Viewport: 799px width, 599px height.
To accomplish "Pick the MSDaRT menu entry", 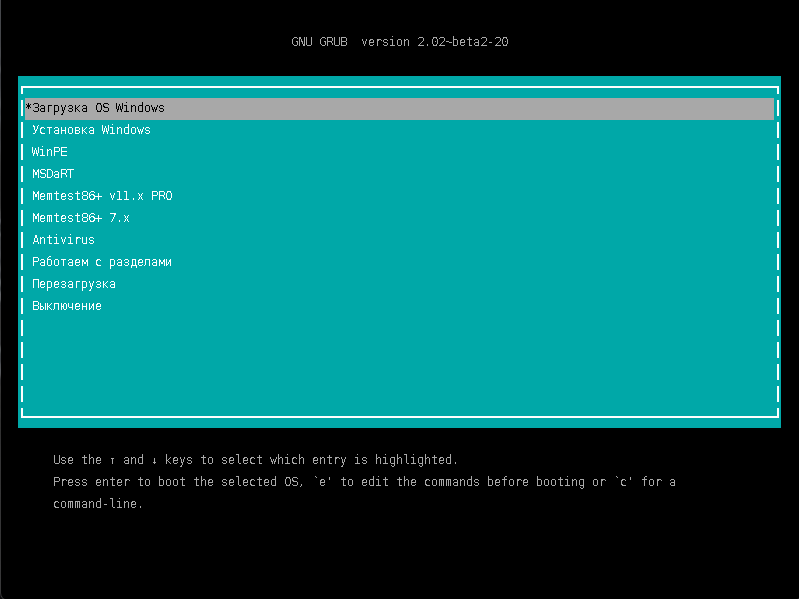I will 53,174.
